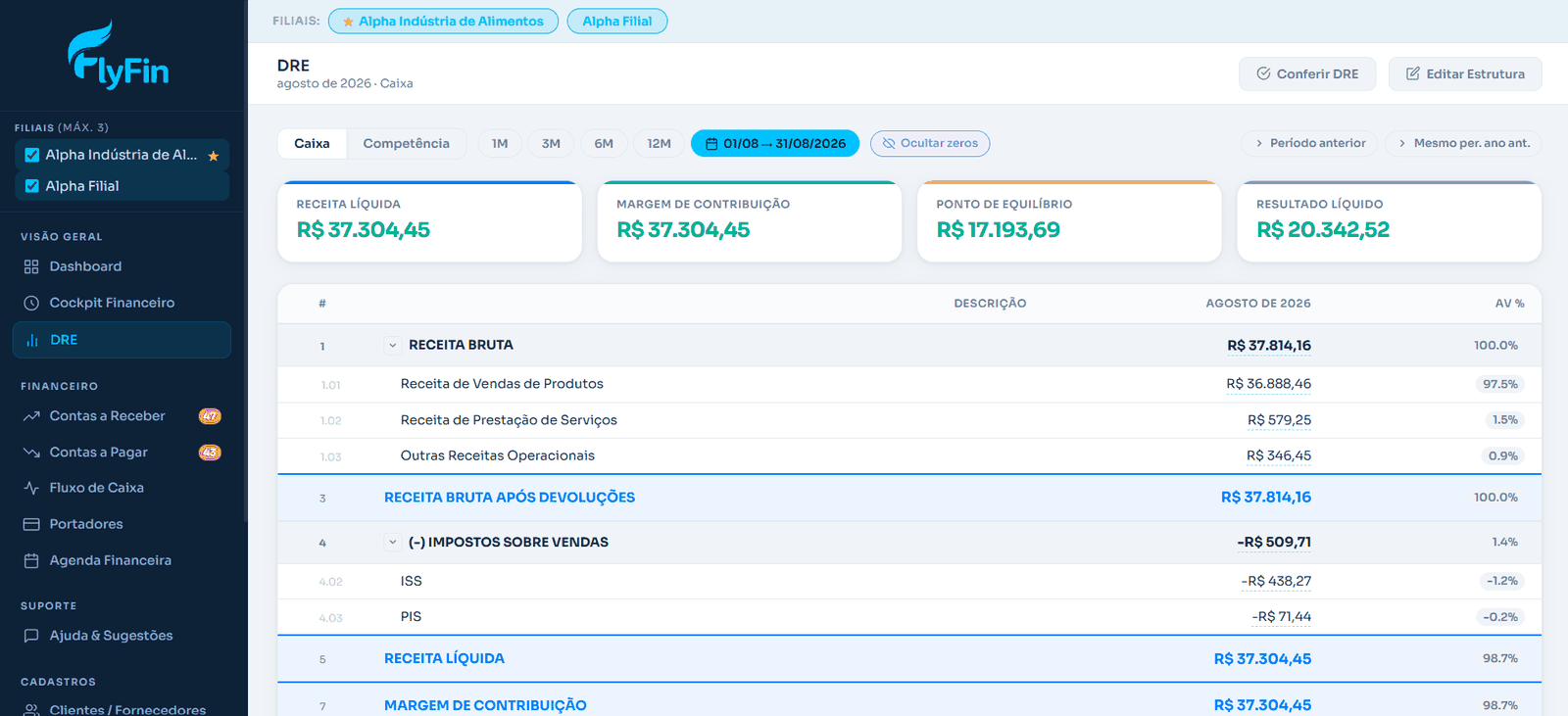Screen dimensions: 1568x716
Task: Open Cockpit Financeiro page
Action: click(122, 303)
